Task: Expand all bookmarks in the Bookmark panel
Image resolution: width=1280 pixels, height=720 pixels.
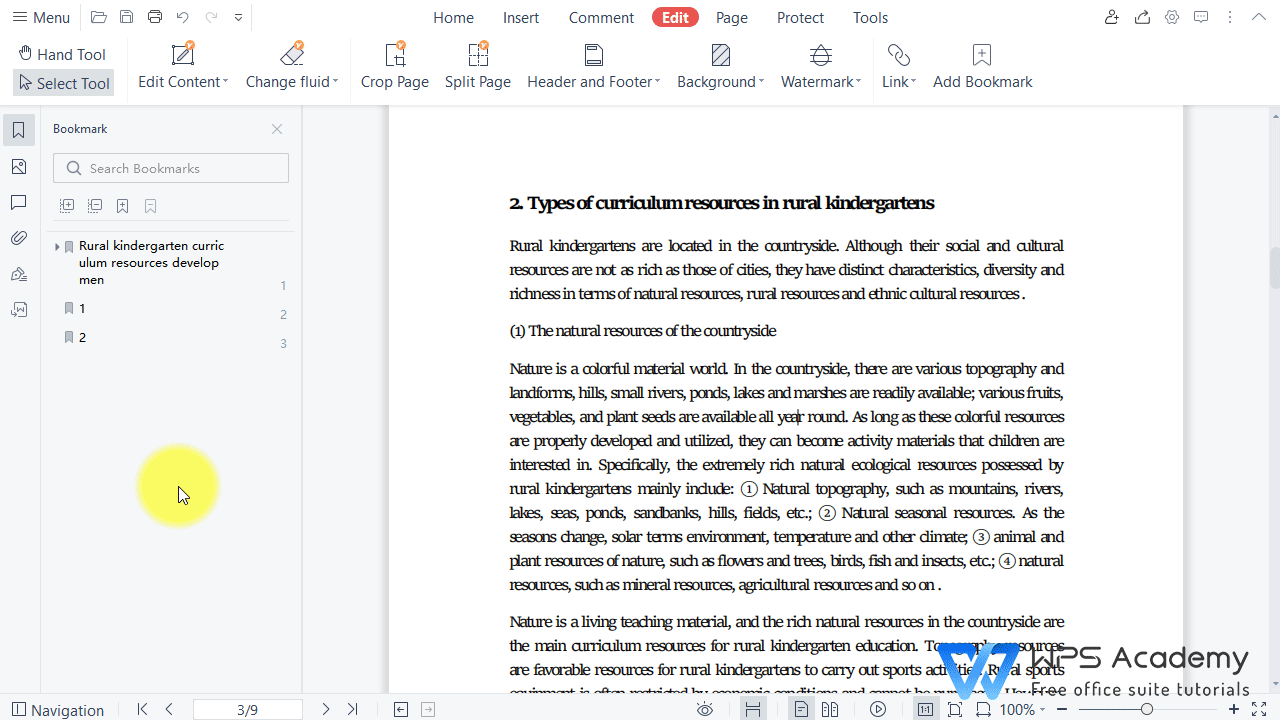Action: (66, 205)
